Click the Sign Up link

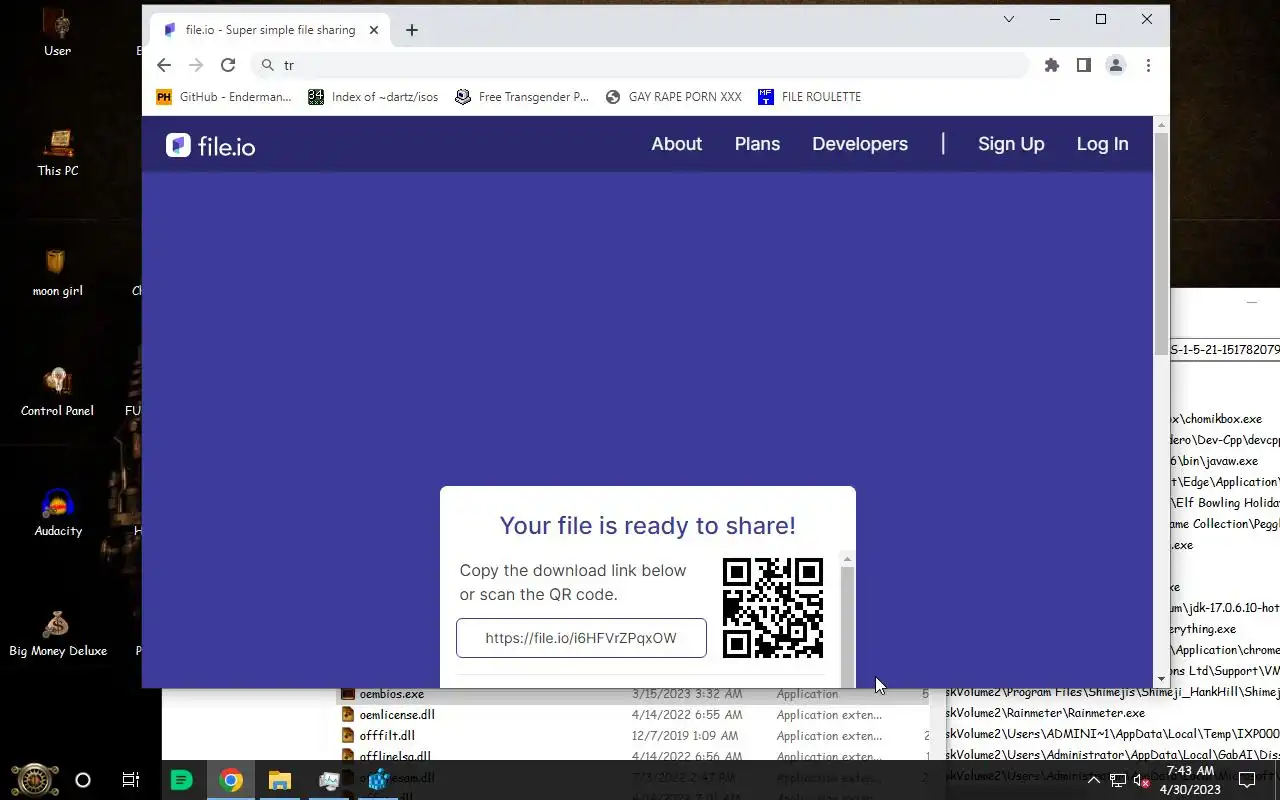pos(1011,144)
